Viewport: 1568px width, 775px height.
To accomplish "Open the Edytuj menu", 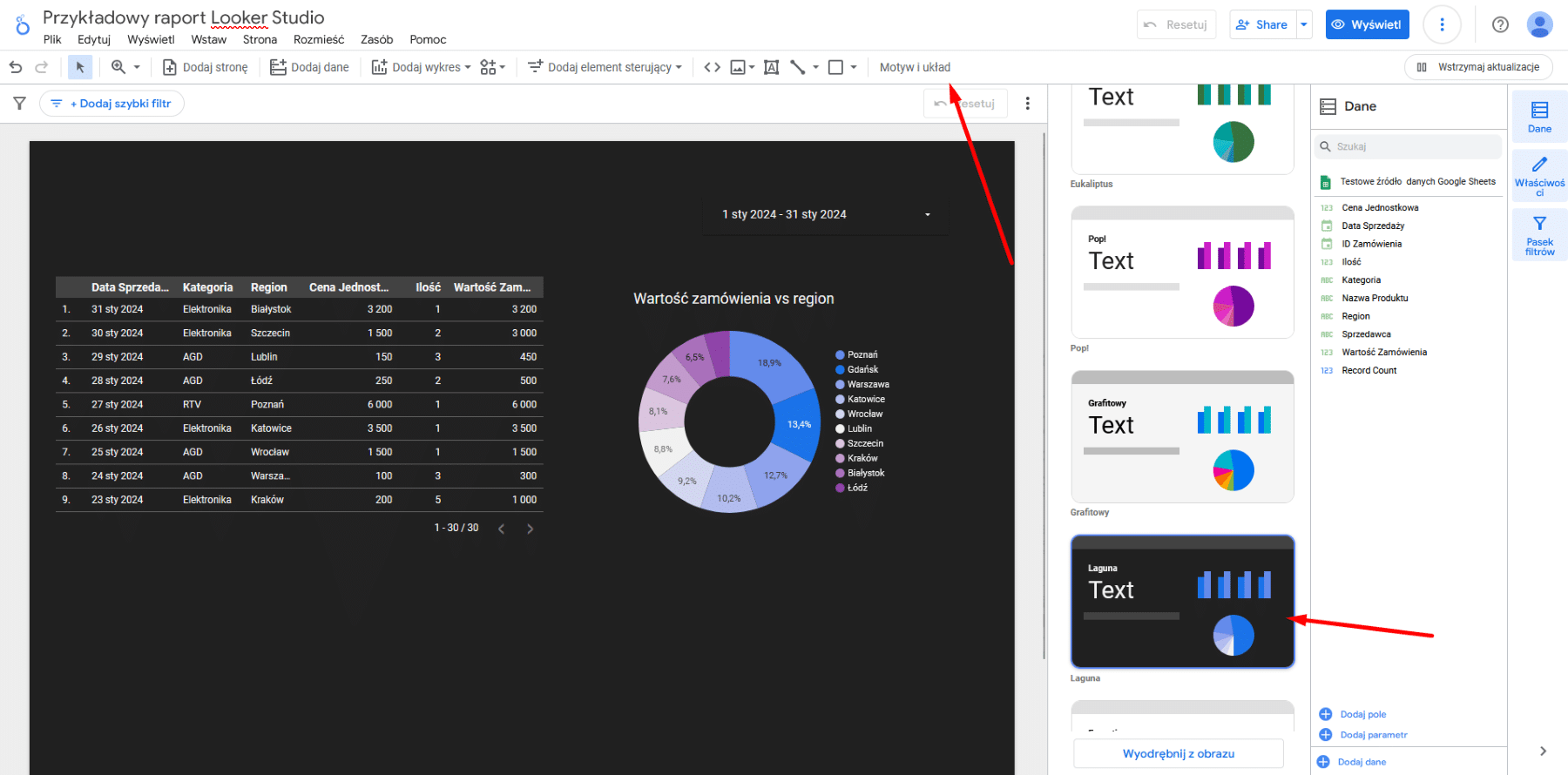I will 94,39.
